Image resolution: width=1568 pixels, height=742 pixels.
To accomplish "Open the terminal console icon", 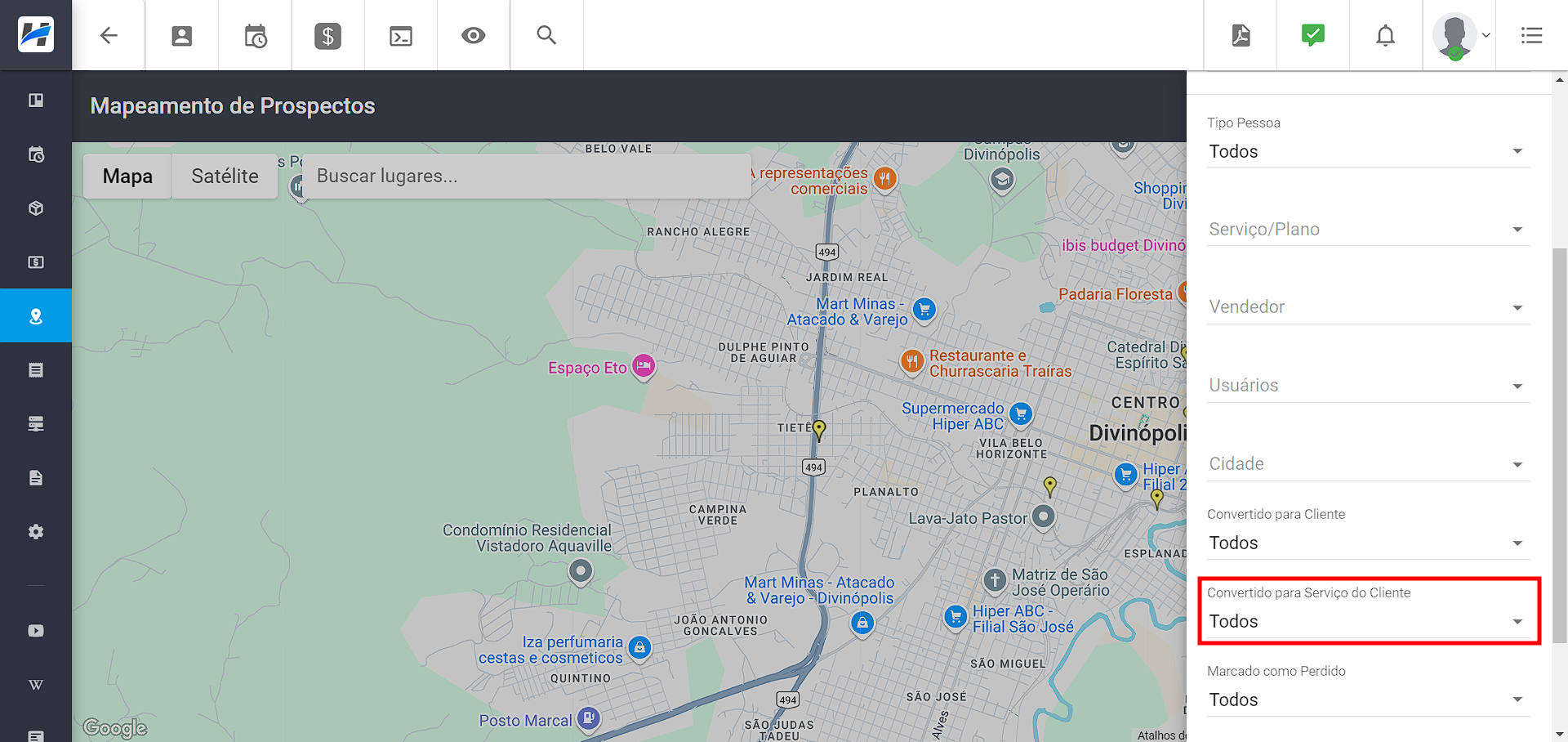I will click(x=401, y=35).
